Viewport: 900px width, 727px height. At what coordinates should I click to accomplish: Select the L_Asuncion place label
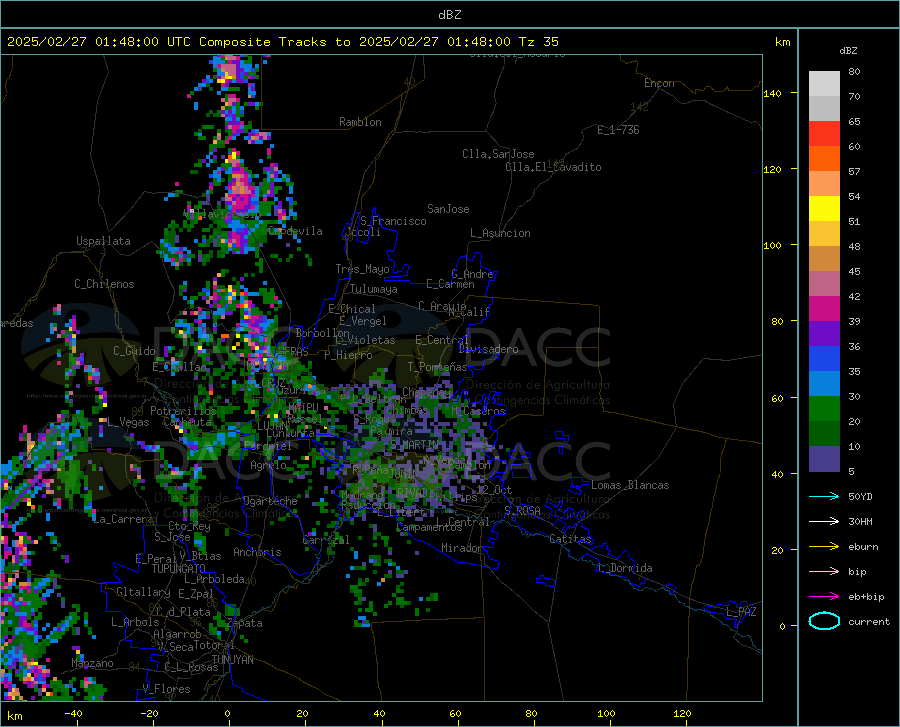(x=500, y=233)
